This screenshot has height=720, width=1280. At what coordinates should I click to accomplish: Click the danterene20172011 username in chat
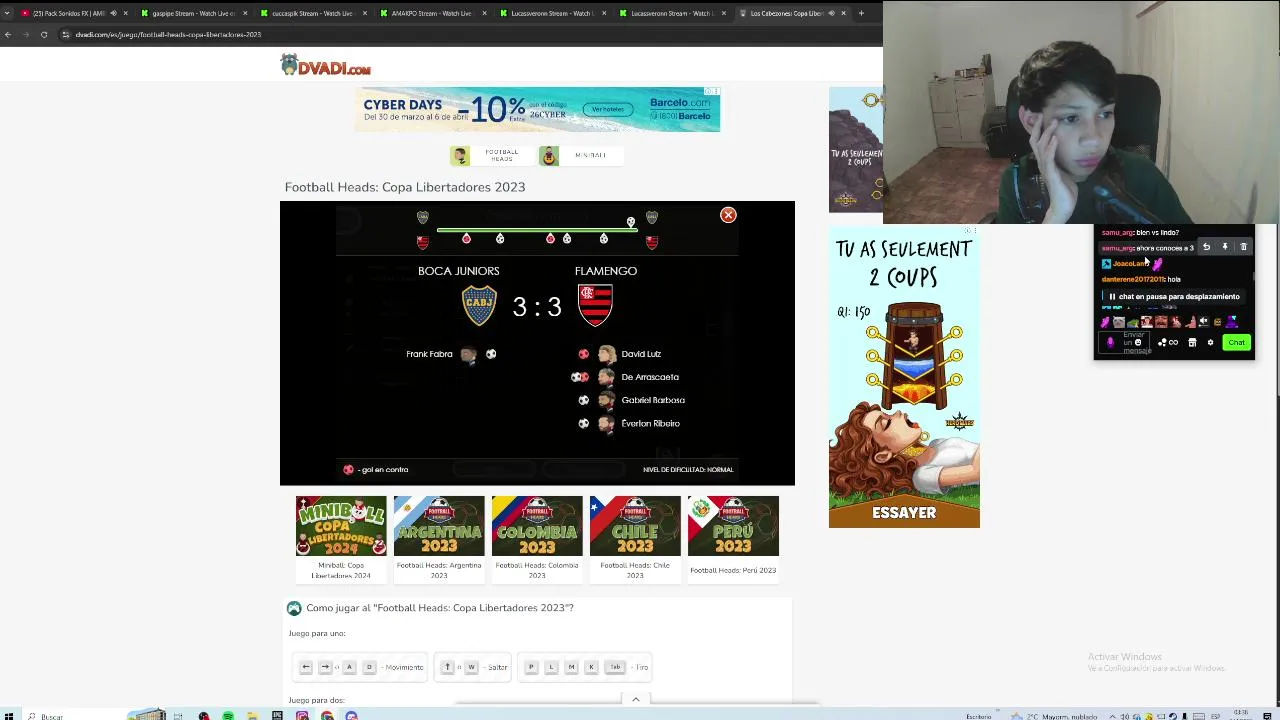(x=1133, y=279)
